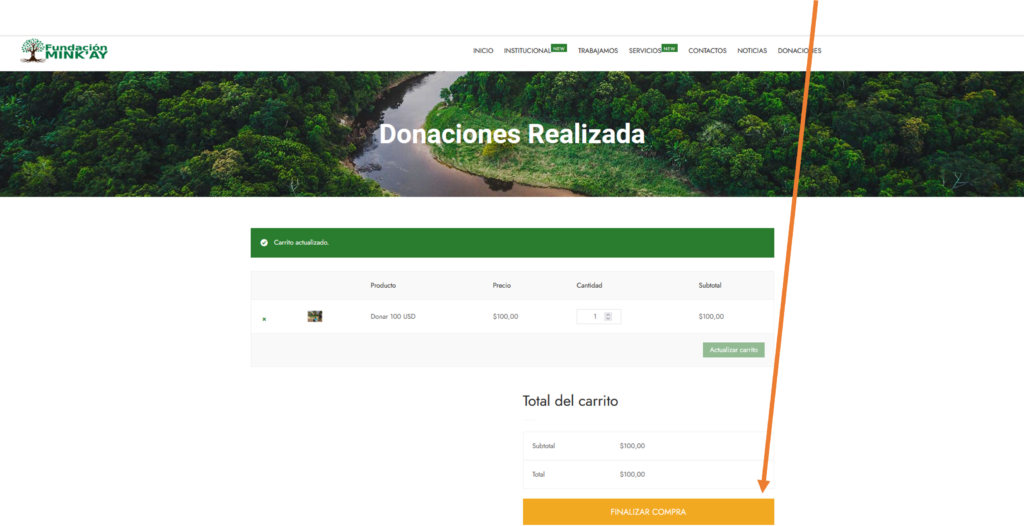The image size is (1024, 526).
Task: Click the Precio column header
Action: pos(502,286)
